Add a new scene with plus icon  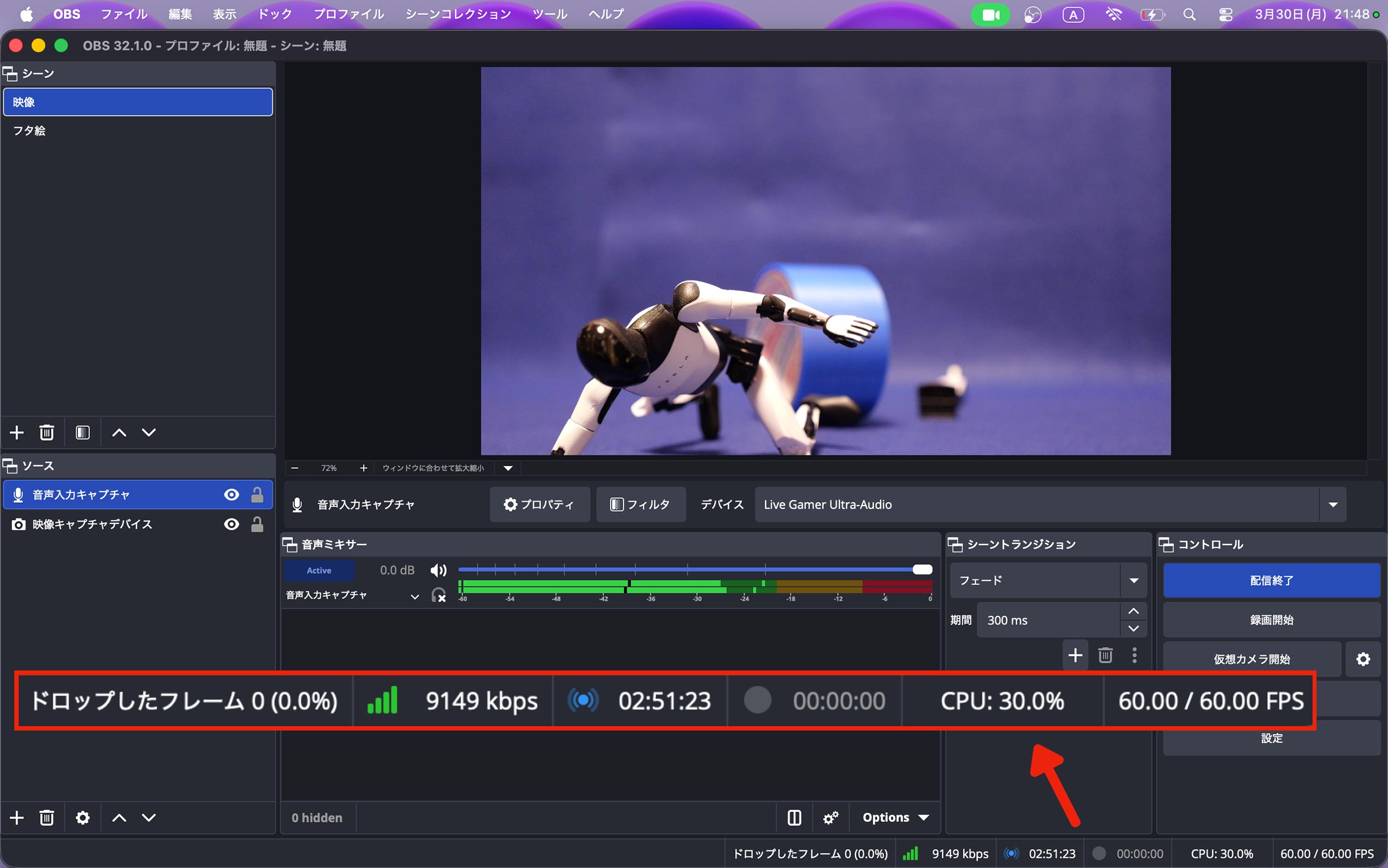pyautogui.click(x=17, y=432)
